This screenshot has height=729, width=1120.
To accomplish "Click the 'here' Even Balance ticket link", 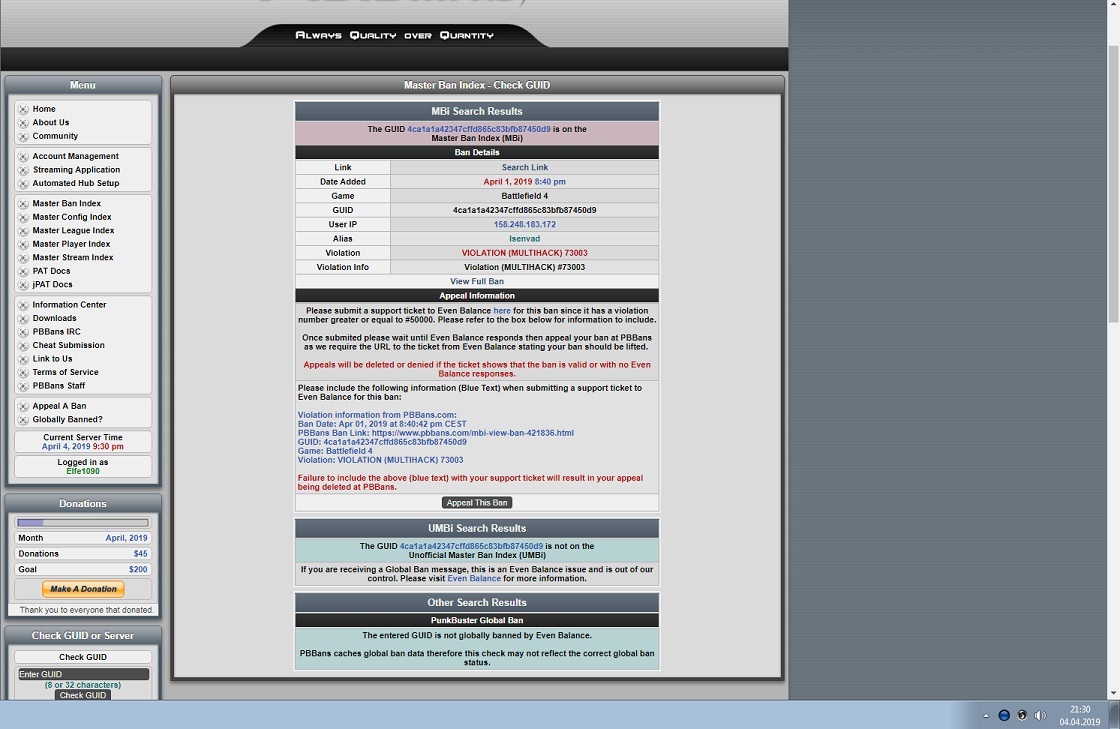I will [502, 311].
